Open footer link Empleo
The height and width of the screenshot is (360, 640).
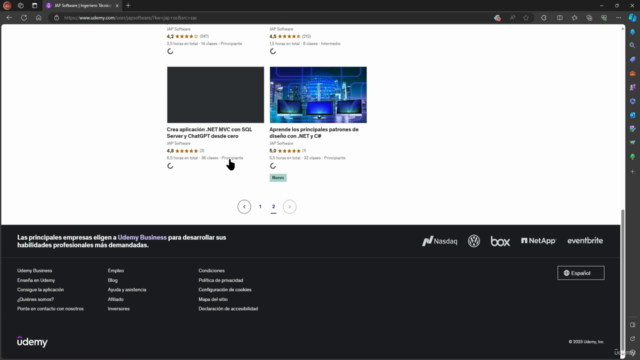(x=116, y=271)
